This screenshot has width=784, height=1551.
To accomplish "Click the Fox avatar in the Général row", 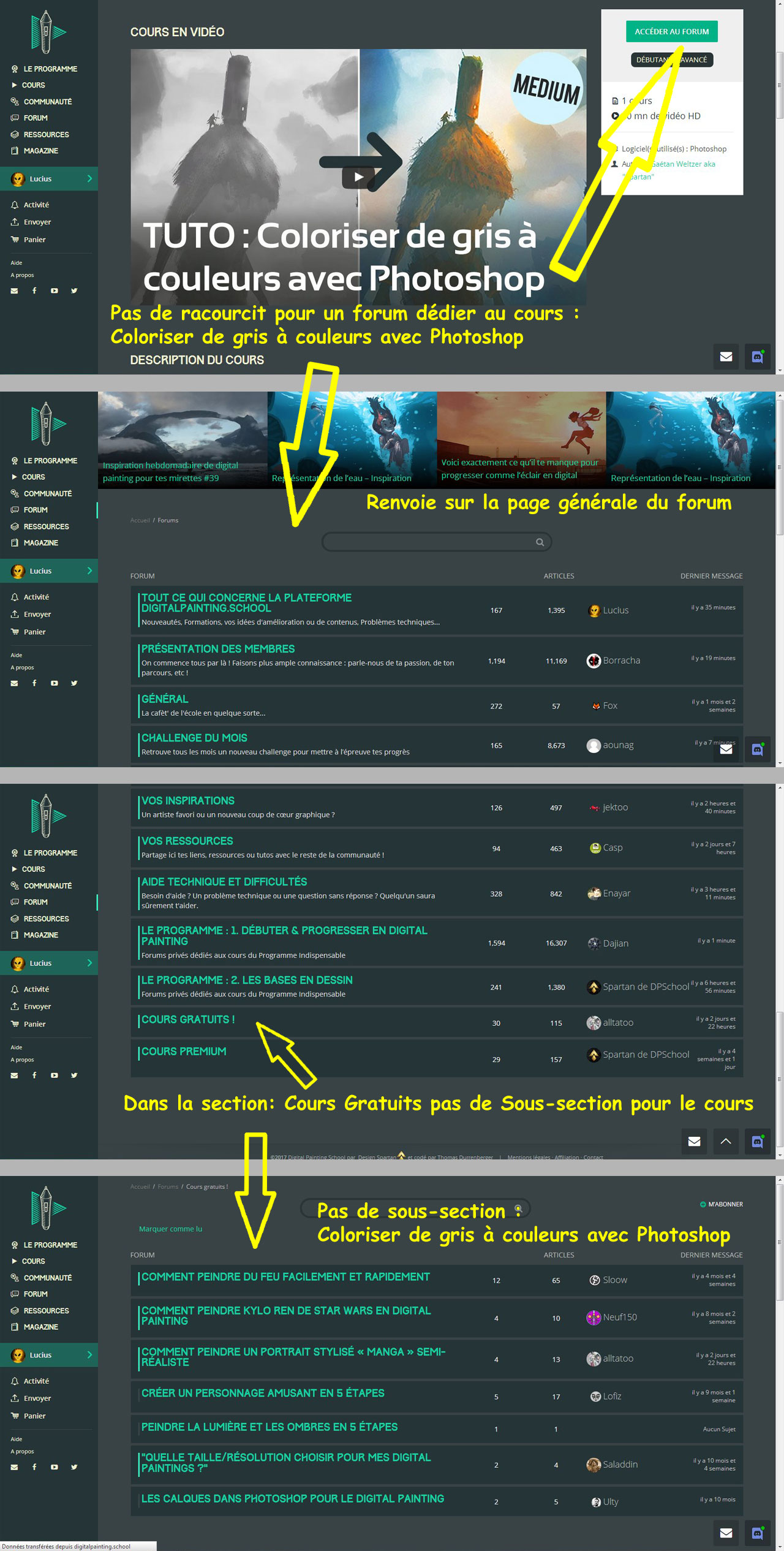I will tap(595, 706).
